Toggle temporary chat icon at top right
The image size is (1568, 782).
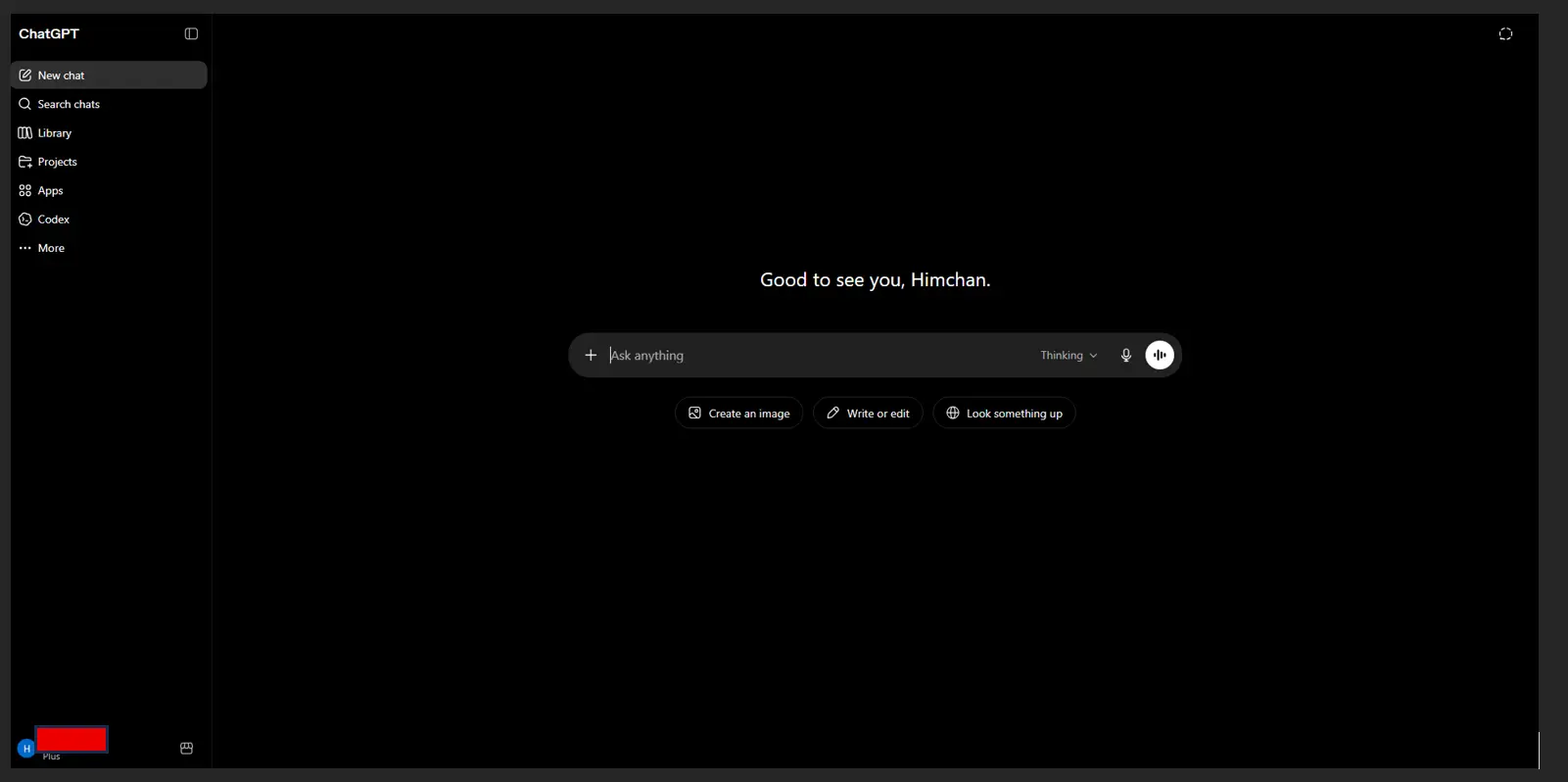click(x=1505, y=33)
